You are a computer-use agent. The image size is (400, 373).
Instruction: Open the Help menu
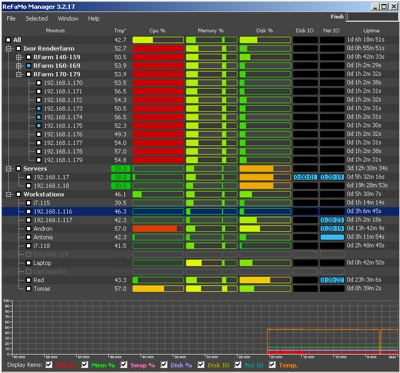pos(94,19)
